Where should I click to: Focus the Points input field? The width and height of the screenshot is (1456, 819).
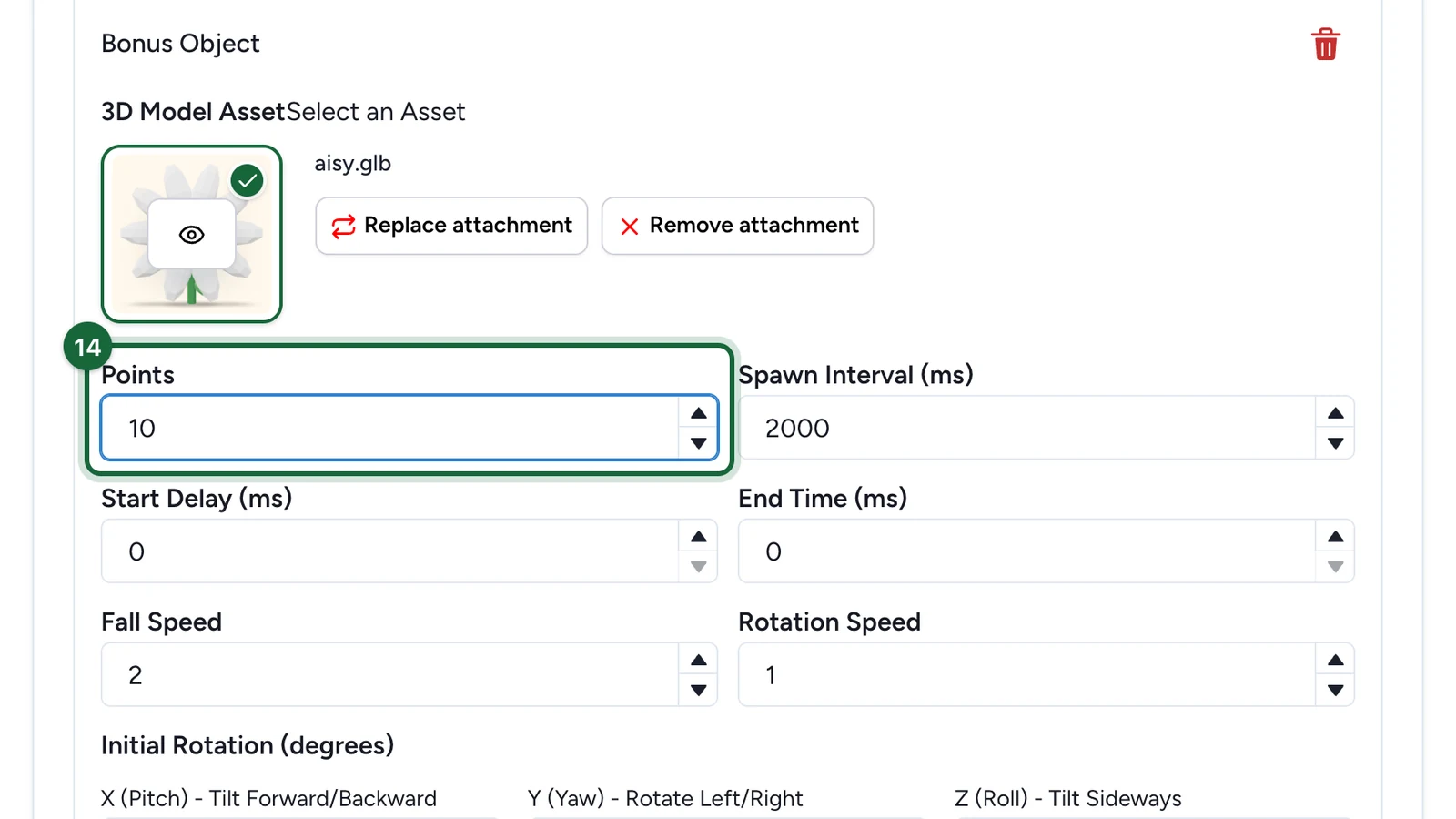pos(389,428)
